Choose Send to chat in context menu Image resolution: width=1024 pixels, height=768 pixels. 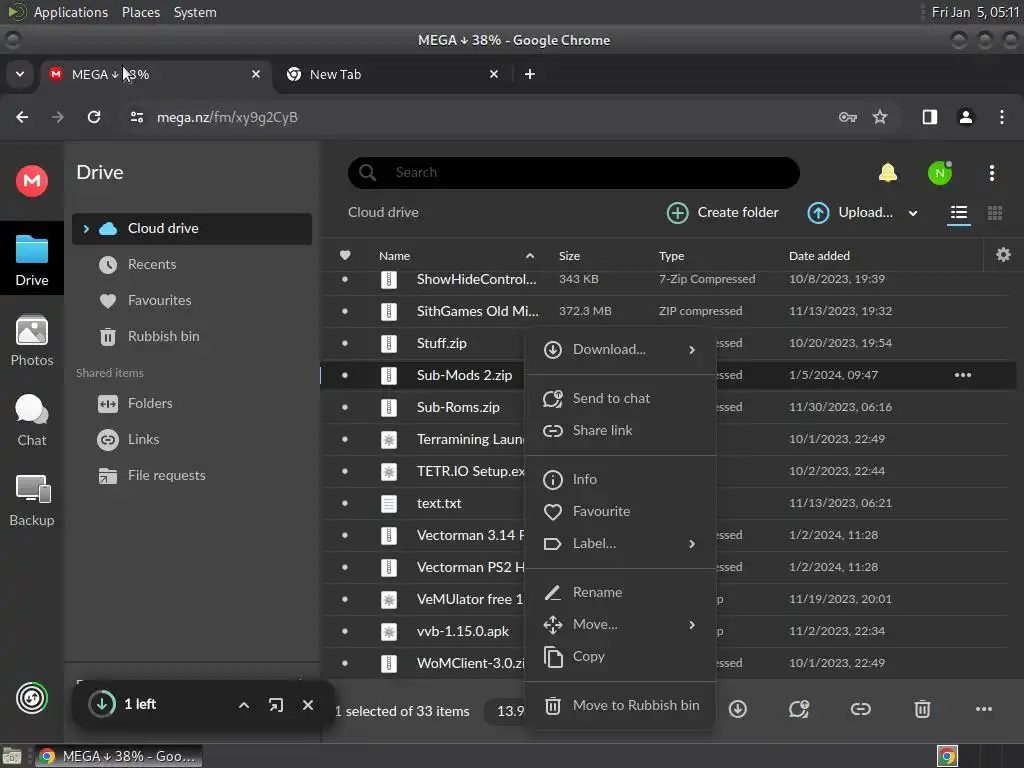620,398
